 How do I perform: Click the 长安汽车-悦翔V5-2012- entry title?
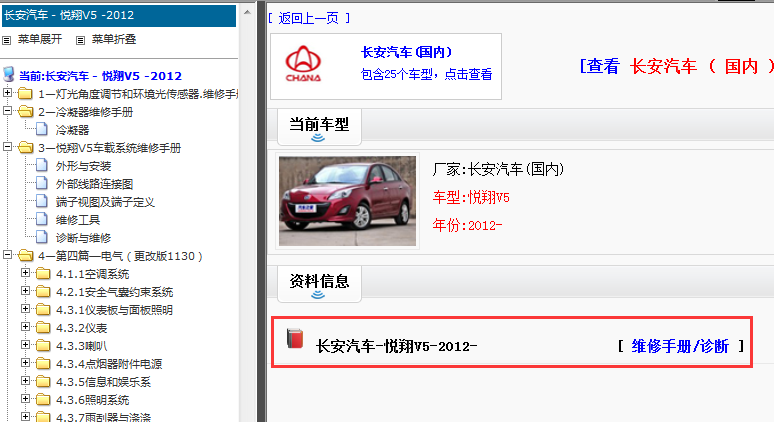[396, 346]
